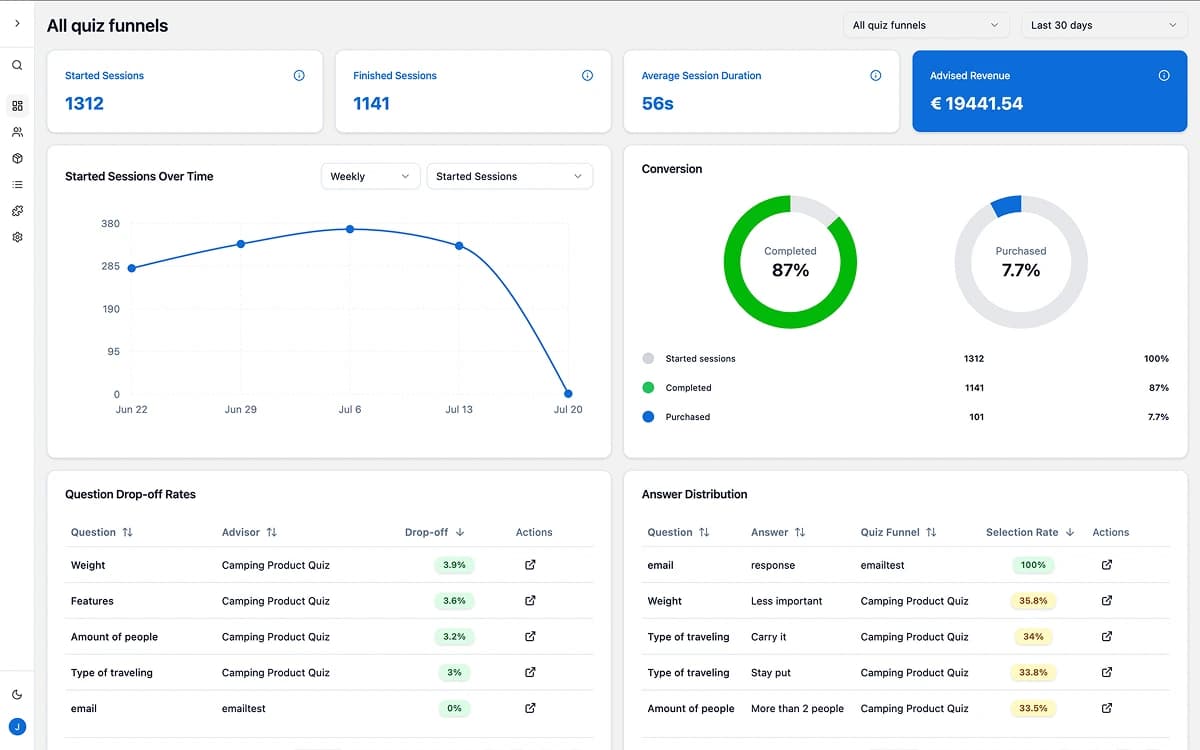This screenshot has width=1200, height=750.
Task: Open integrations via the puzzle piece icon
Action: (x=17, y=210)
